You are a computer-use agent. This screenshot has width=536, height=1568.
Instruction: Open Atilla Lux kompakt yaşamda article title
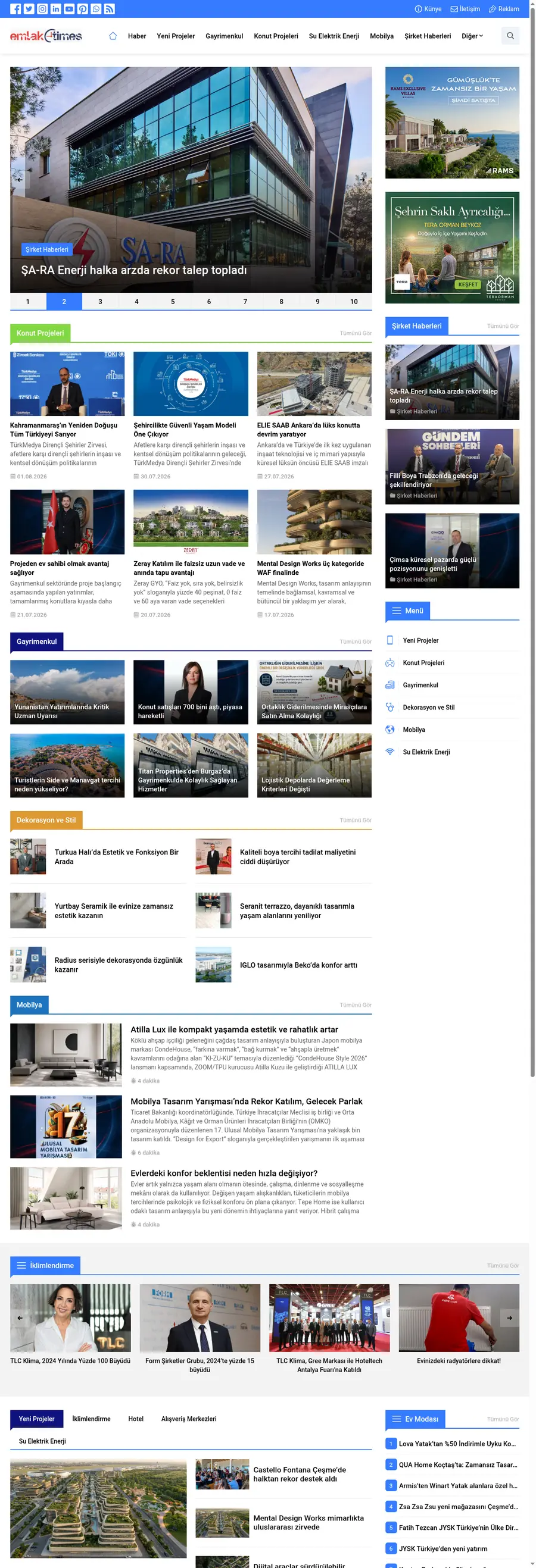pyautogui.click(x=234, y=1029)
